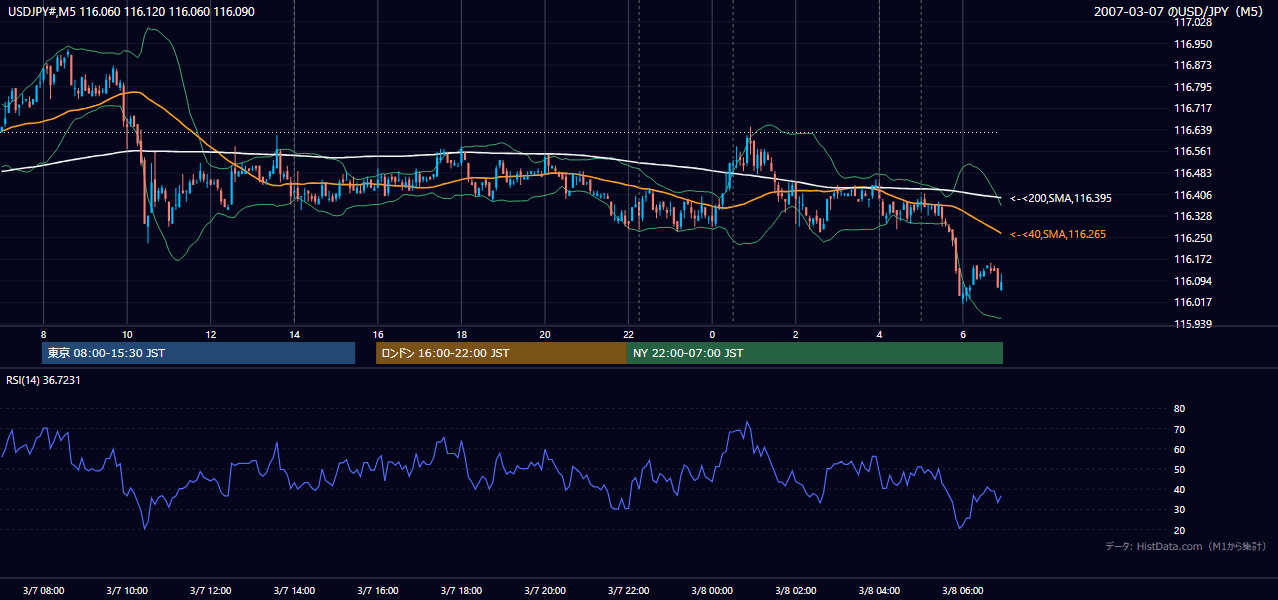Select the NY 22:00-07:00 JST session bar
This screenshot has height=600, width=1278.
(x=815, y=353)
